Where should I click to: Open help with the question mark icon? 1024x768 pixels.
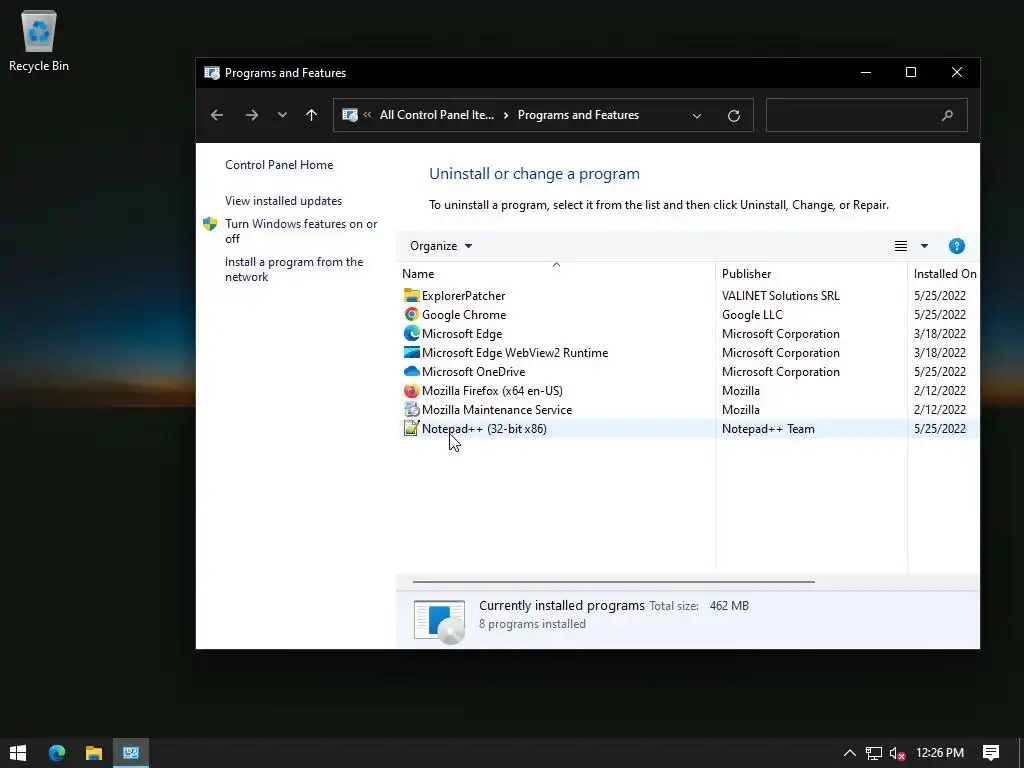956,246
